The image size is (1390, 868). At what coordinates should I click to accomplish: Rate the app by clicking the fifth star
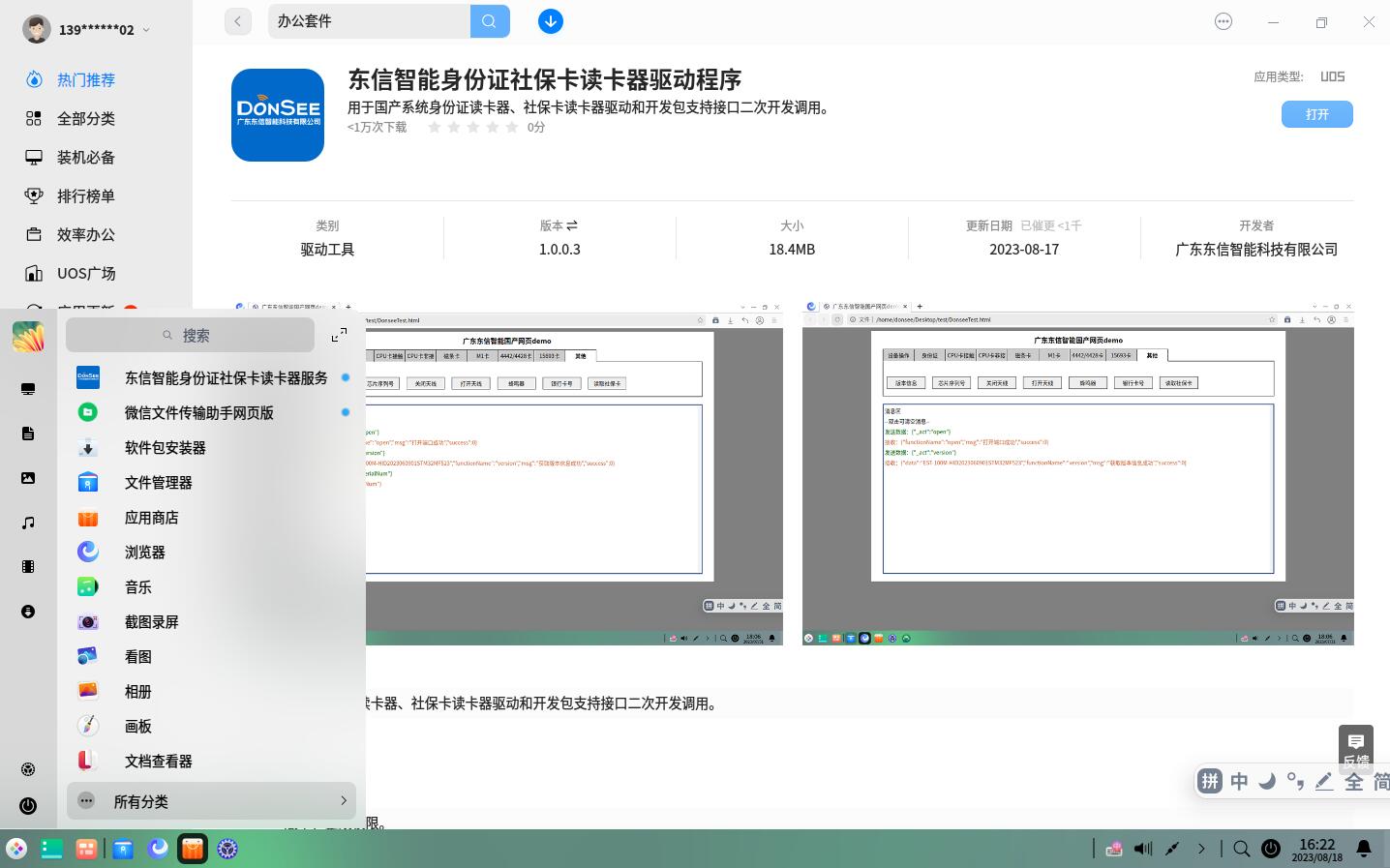(x=512, y=127)
